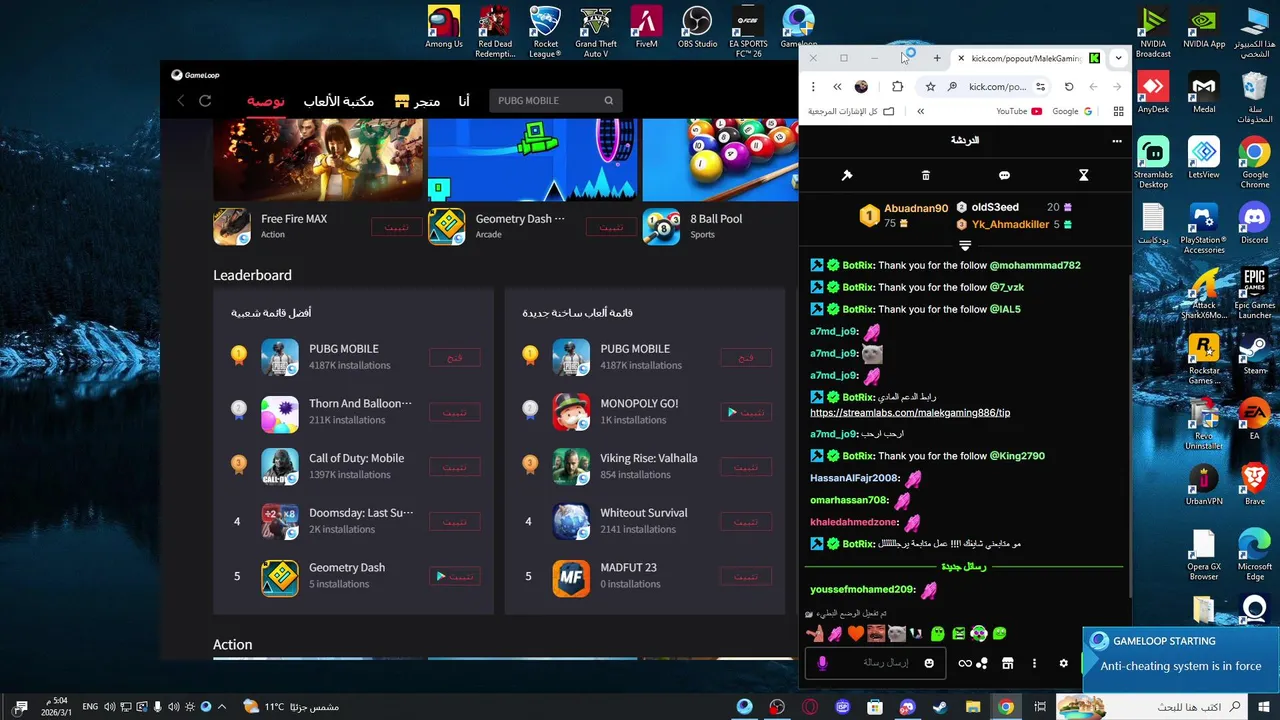The image size is (1280, 720).
Task: Open the مكتبة الألعاب tab
Action: (x=339, y=101)
